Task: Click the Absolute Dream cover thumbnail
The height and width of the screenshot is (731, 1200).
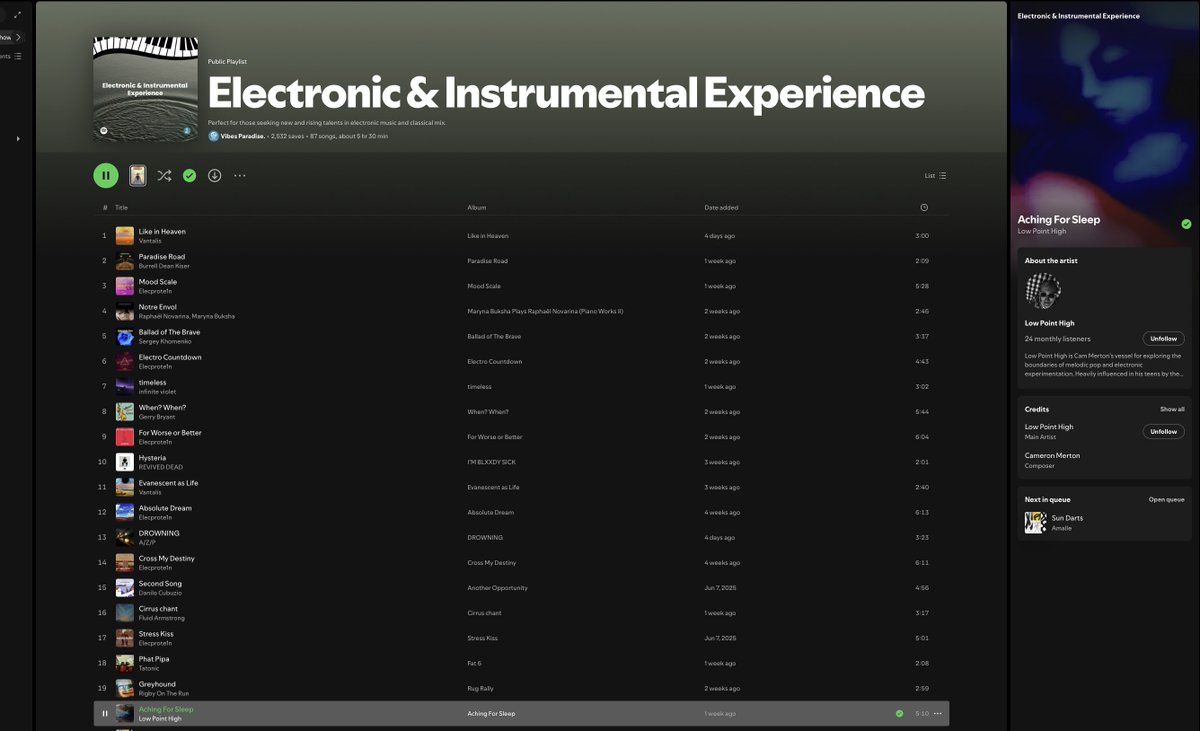Action: click(125, 512)
